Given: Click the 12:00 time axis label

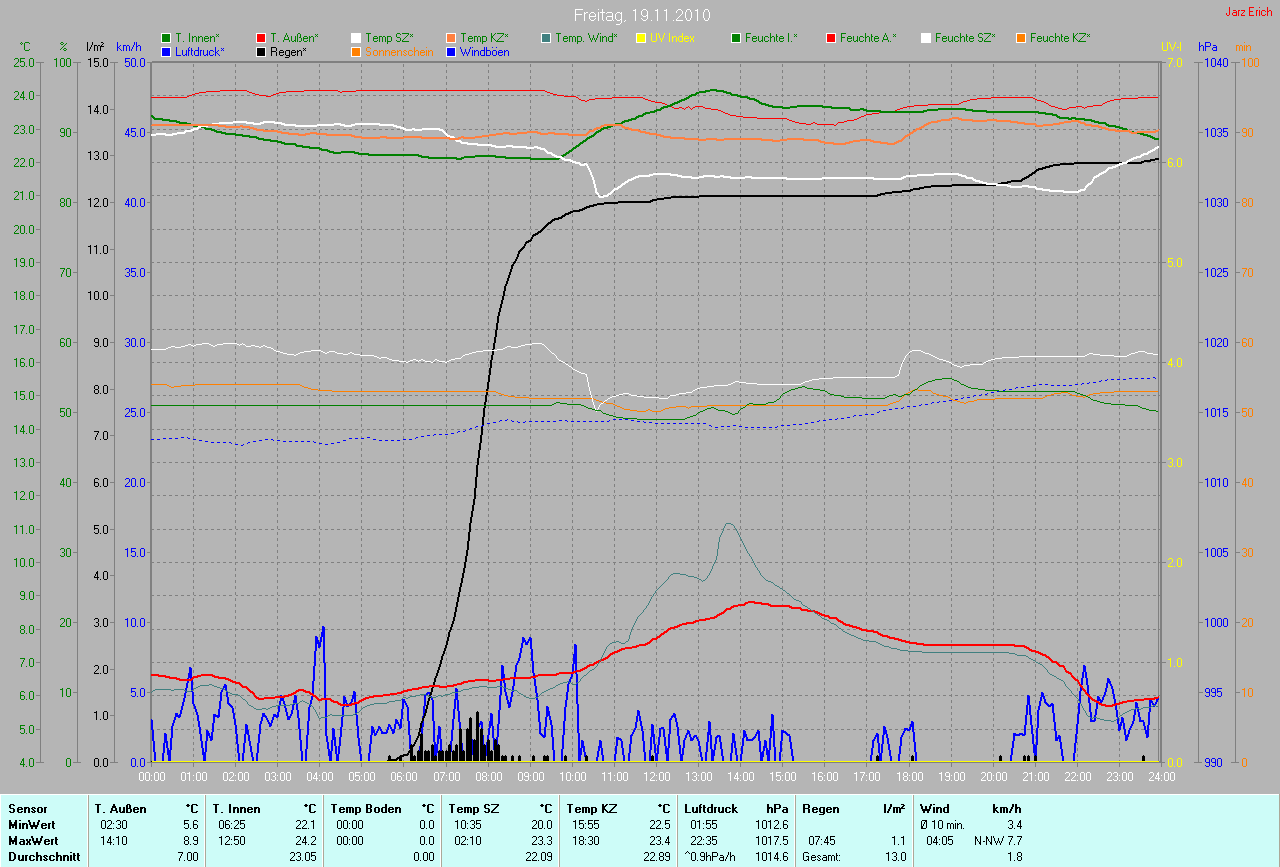Looking at the screenshot, I should (656, 776).
